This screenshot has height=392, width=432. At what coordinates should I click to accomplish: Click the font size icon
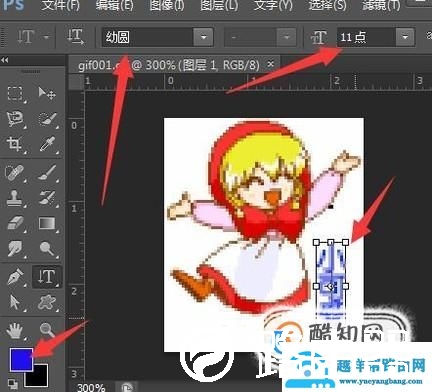click(318, 37)
